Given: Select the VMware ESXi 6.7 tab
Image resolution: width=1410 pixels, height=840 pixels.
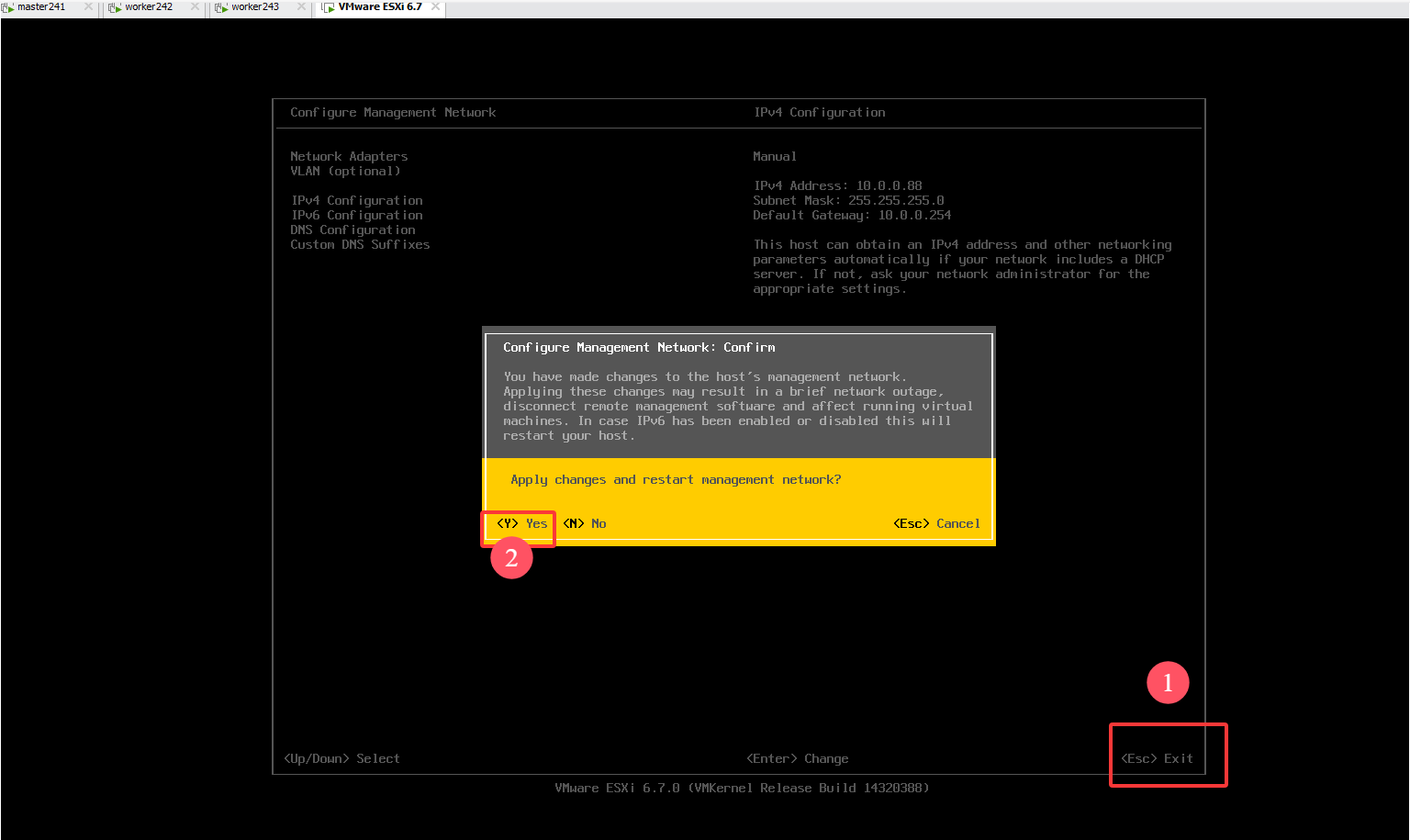Looking at the screenshot, I should point(380,6).
